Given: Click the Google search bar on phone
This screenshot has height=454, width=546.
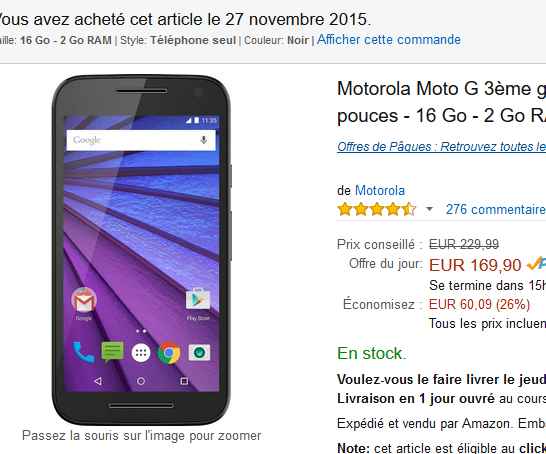Looking at the screenshot, I should tap(141, 140).
